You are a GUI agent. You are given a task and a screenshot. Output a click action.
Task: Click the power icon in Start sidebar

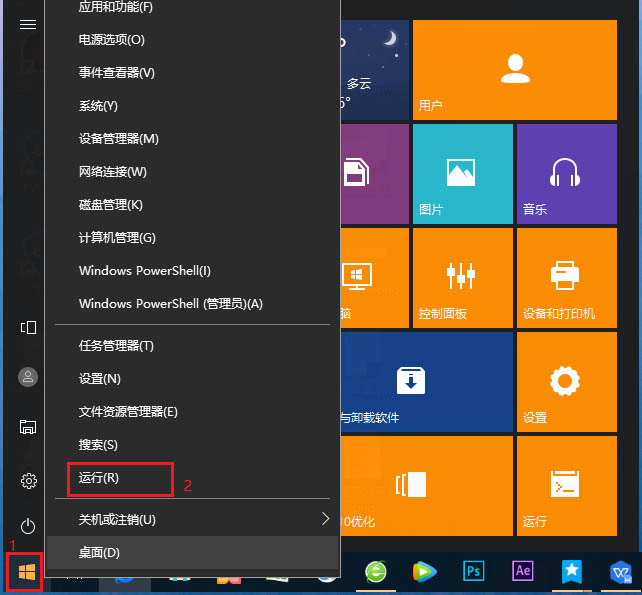28,525
